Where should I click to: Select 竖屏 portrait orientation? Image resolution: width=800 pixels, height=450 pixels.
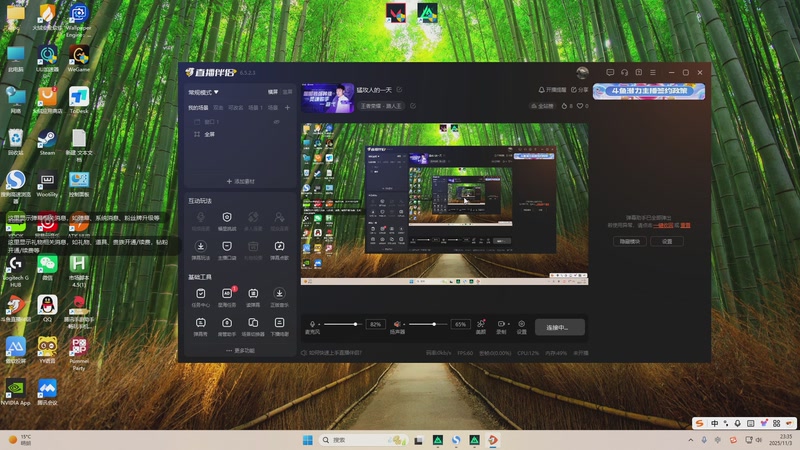(287, 92)
